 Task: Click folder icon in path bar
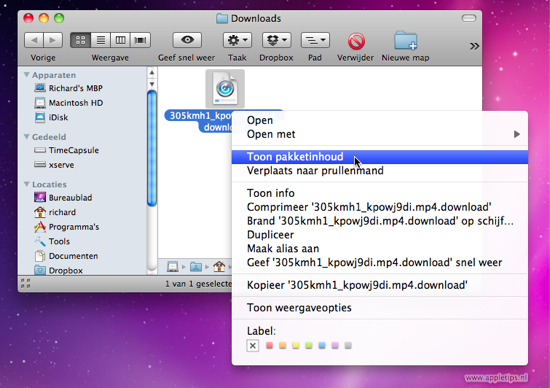(196, 267)
